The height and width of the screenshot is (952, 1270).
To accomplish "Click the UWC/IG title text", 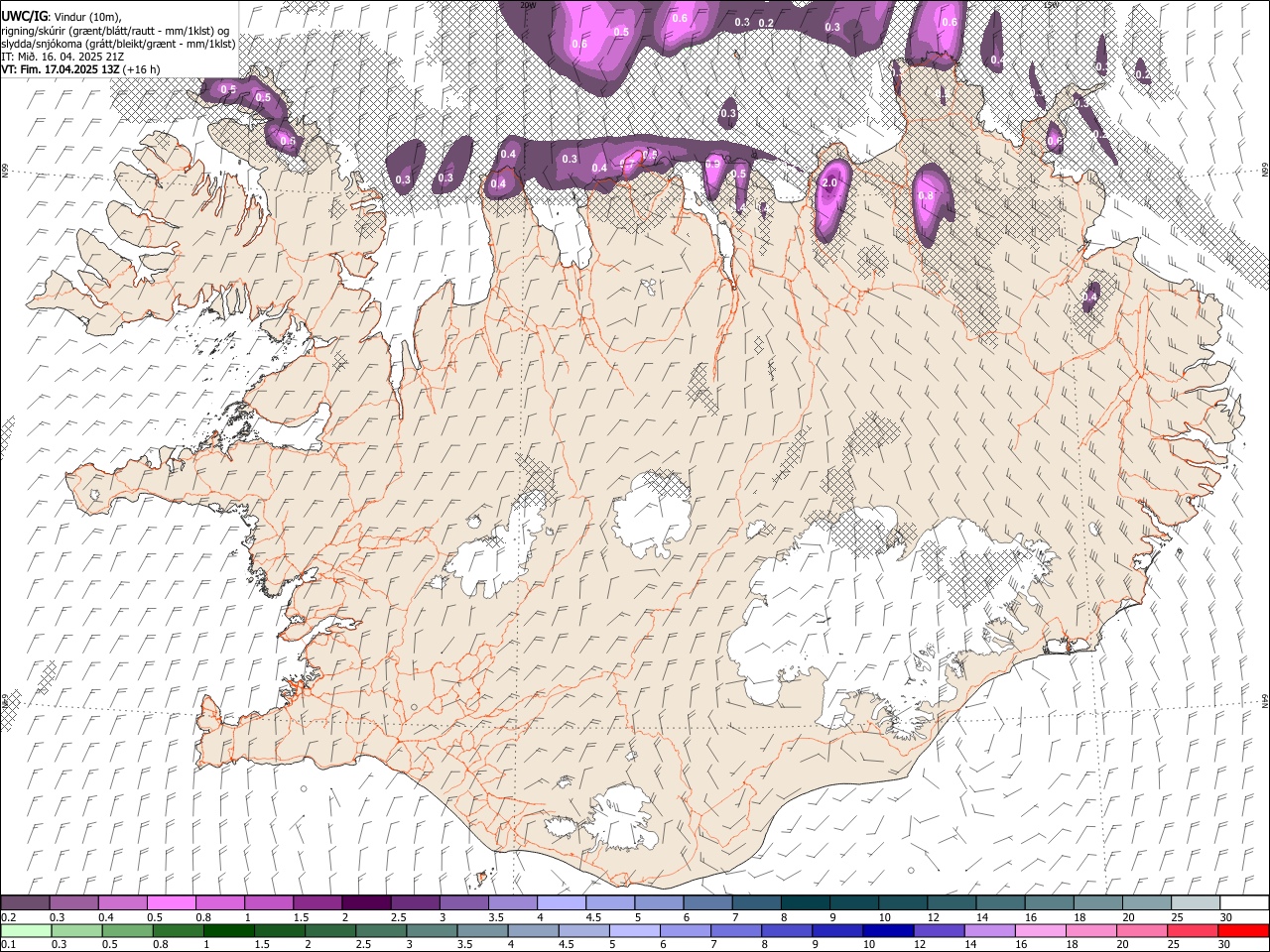I will click(24, 16).
